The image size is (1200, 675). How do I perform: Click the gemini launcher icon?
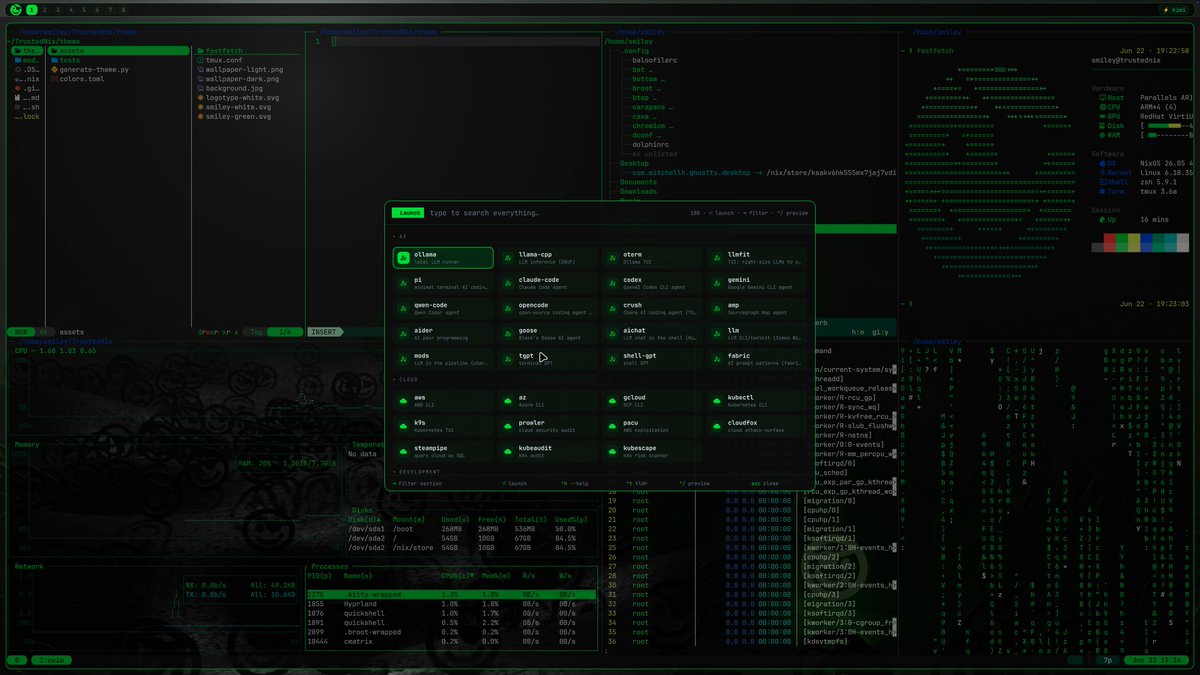pos(717,284)
